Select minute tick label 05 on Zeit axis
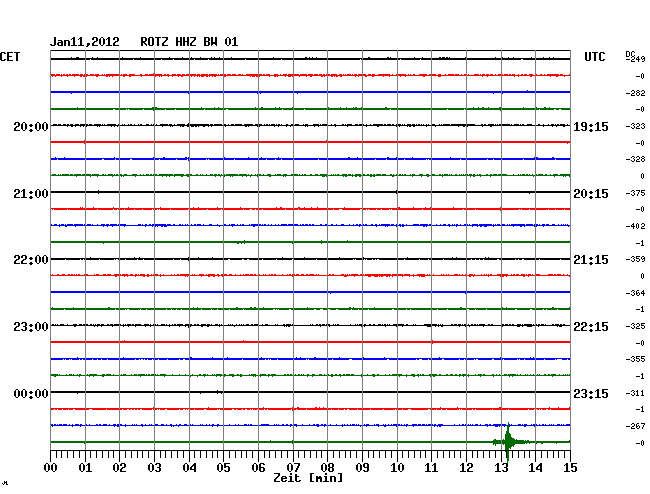 click(x=223, y=468)
